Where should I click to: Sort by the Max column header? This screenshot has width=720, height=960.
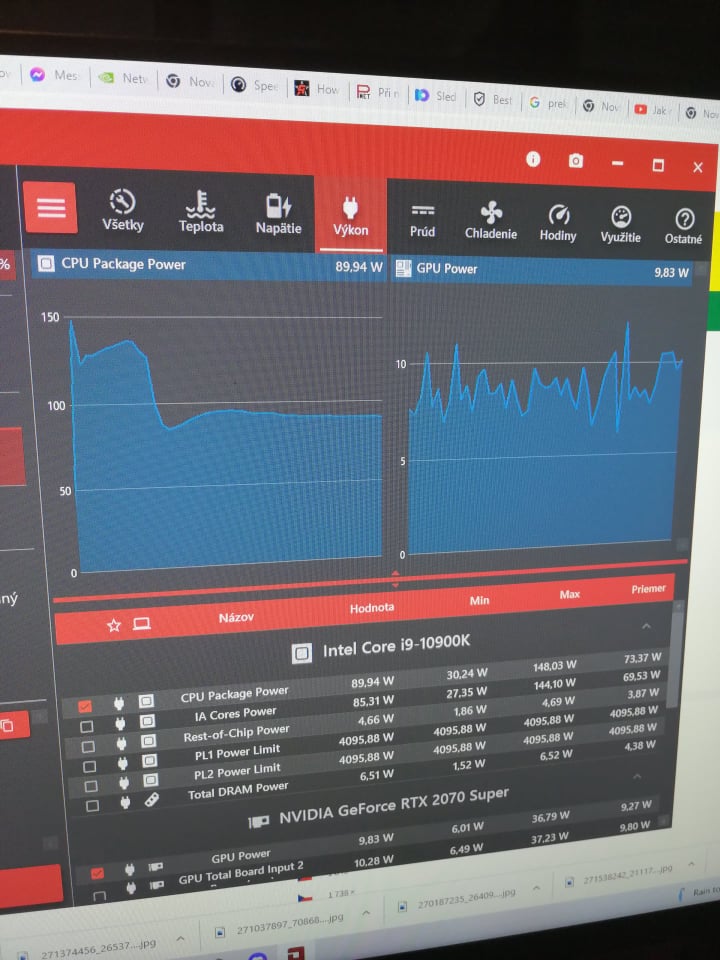click(x=569, y=594)
